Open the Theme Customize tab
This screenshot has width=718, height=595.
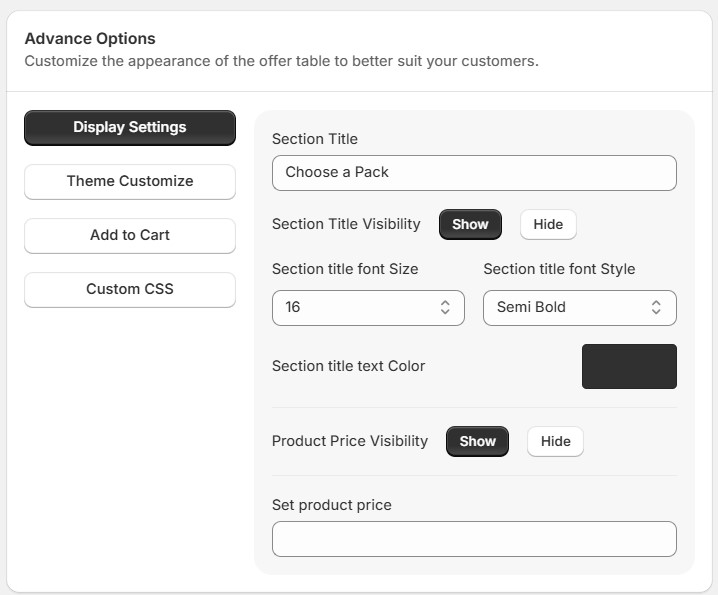(130, 181)
